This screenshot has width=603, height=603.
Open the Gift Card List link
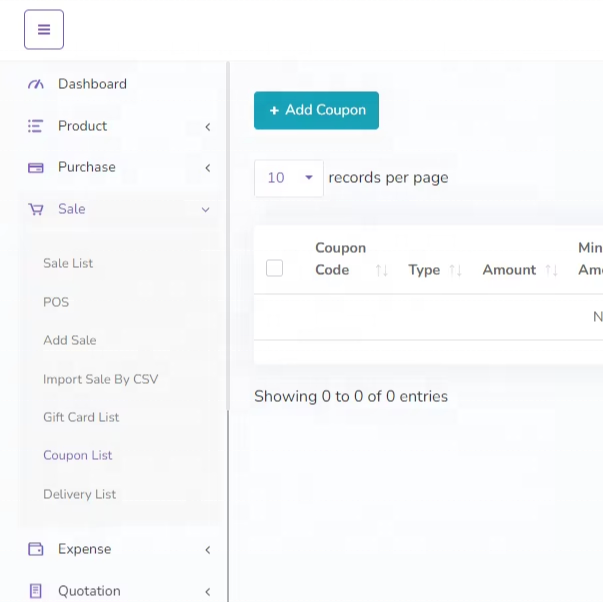(81, 417)
